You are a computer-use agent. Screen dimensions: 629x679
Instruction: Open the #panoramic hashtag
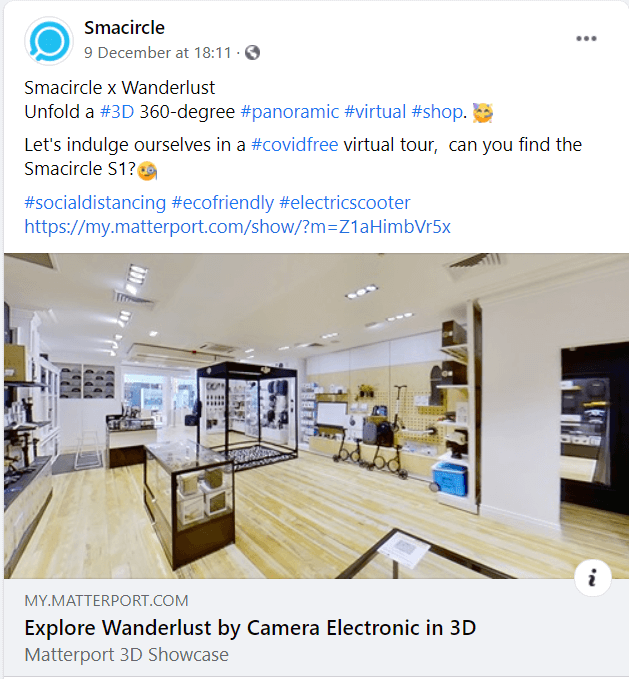pos(289,112)
